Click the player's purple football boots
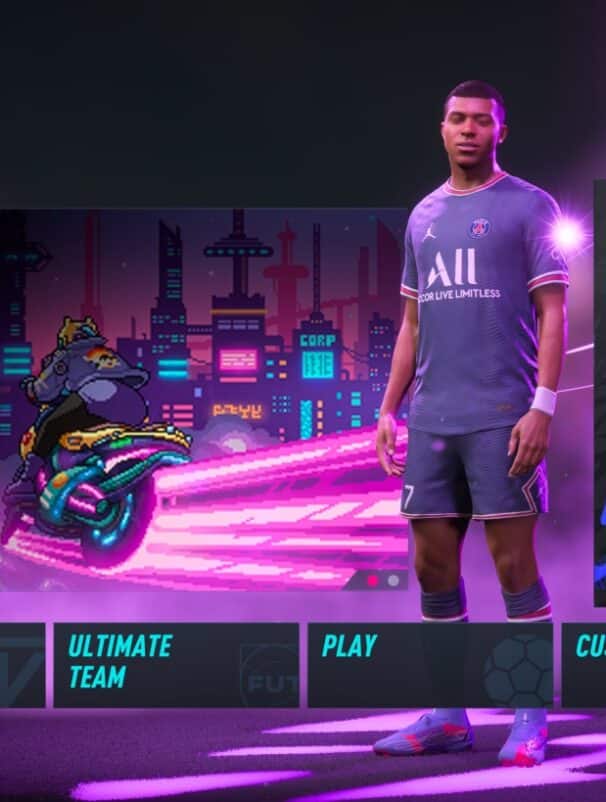 [x=462, y=737]
